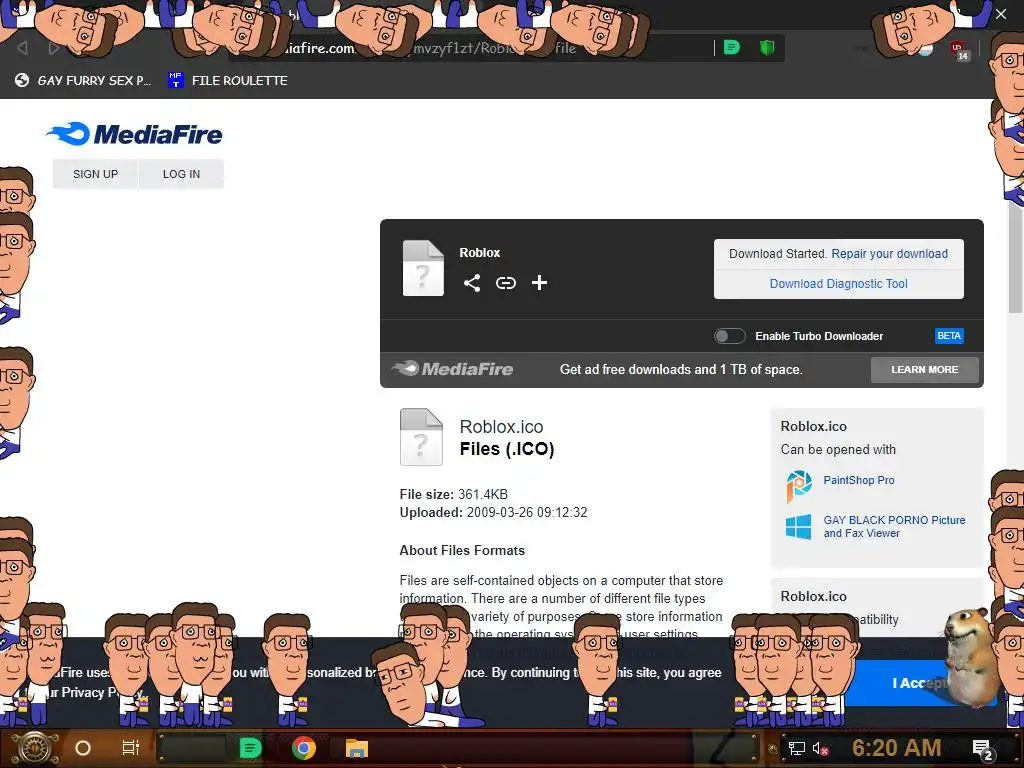This screenshot has height=768, width=1024.
Task: Open the PaintShop Pro link
Action: click(x=859, y=480)
